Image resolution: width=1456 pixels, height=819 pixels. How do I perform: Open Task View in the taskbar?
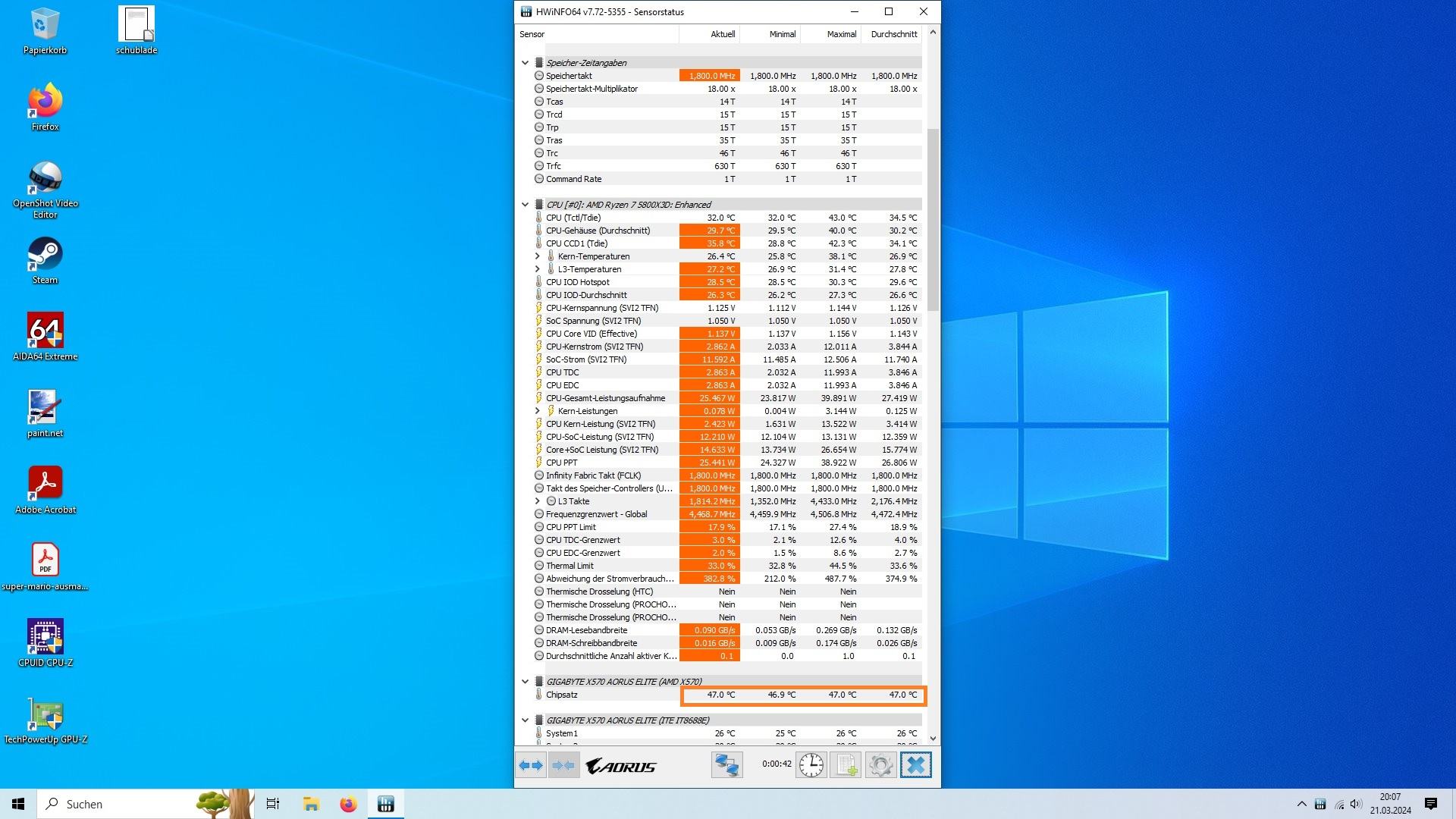[273, 804]
